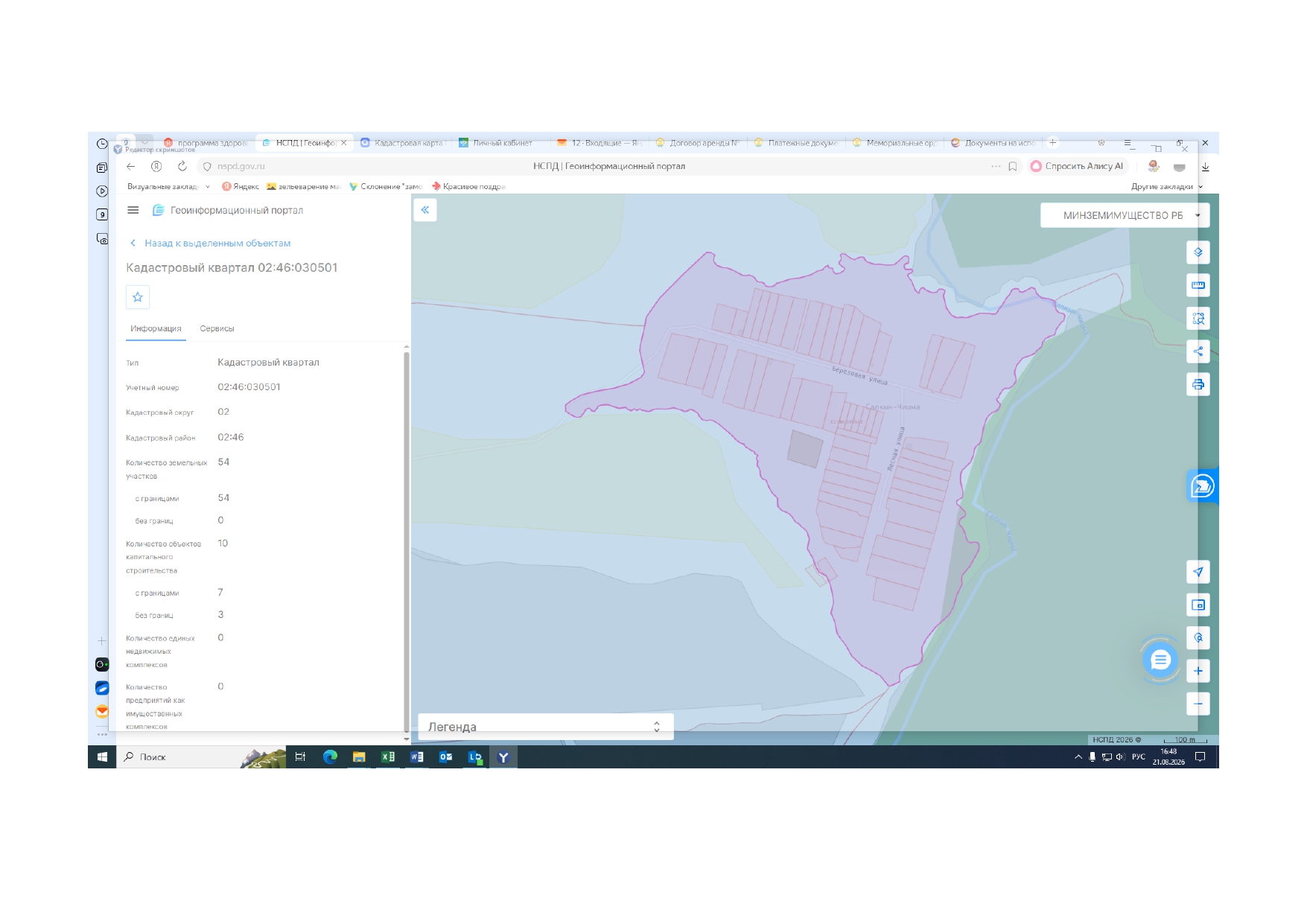1307x924 pixels.
Task: Open the side feedback chat widget
Action: click(1202, 486)
